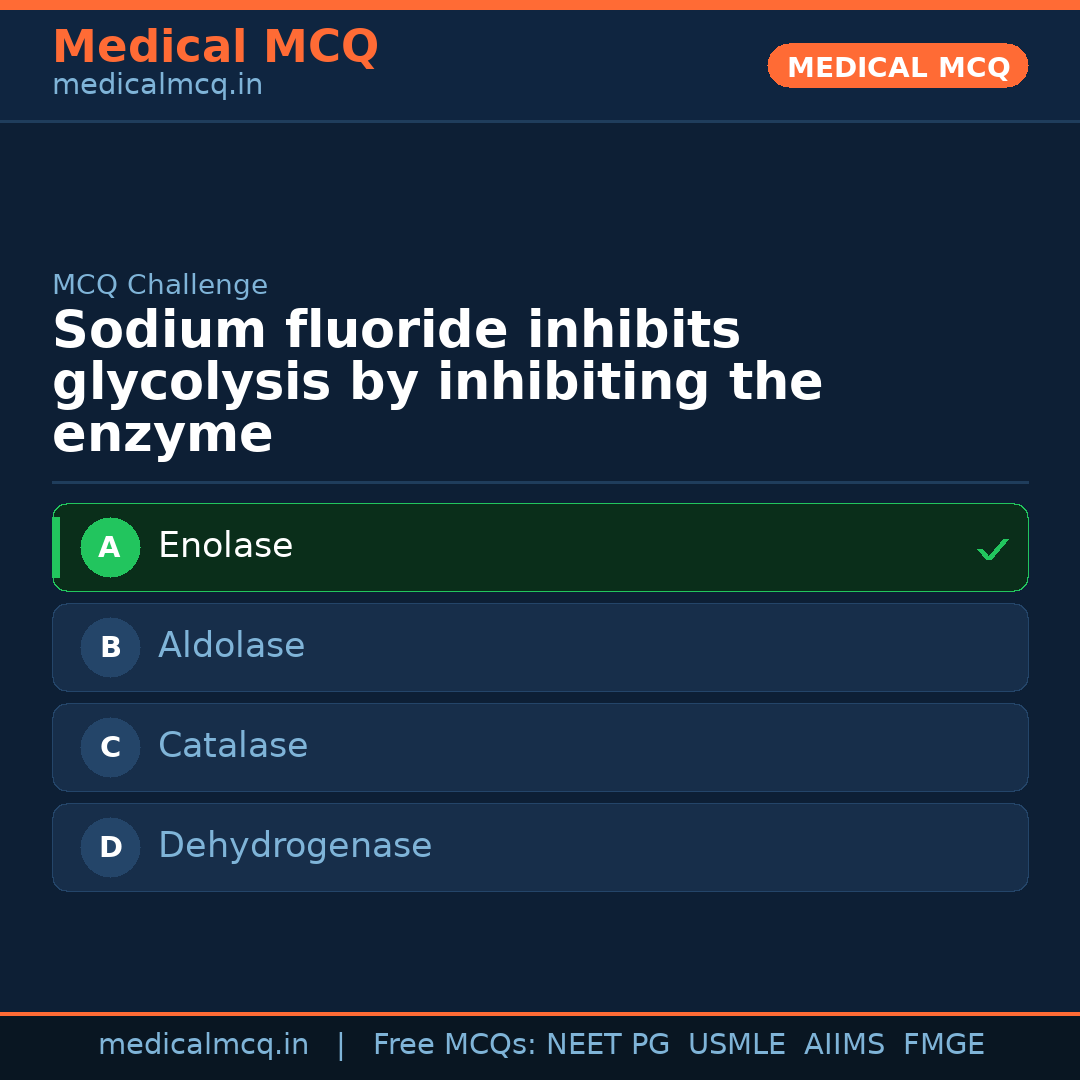This screenshot has width=1080, height=1080.
Task: Click the green A letter circle
Action: pos(110,547)
